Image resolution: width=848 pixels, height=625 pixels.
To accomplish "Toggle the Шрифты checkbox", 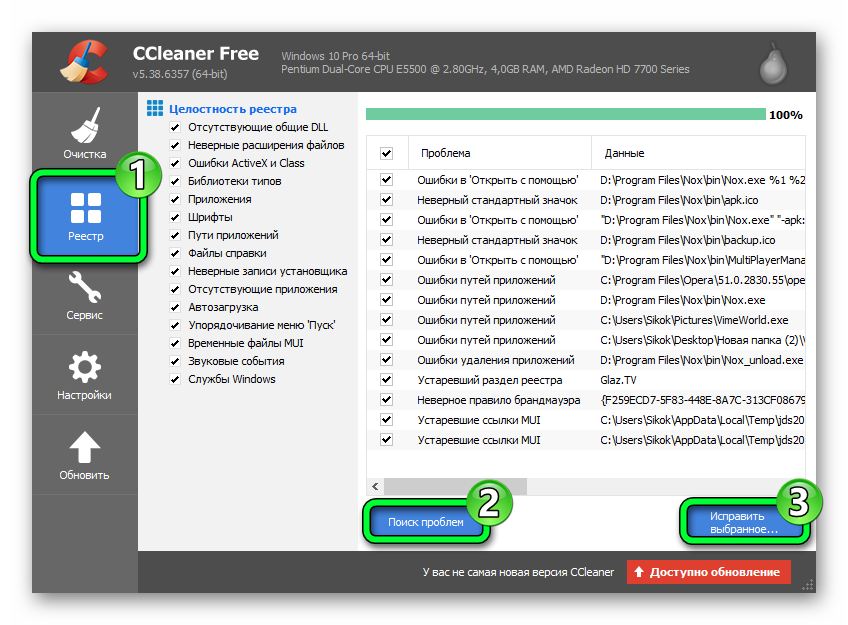I will tap(175, 217).
